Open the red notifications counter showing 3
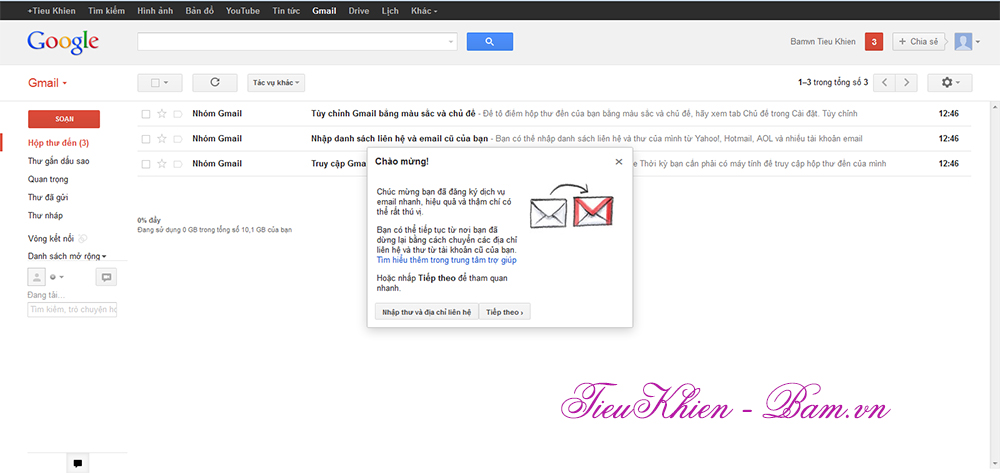Image resolution: width=1000 pixels, height=473 pixels. 874,41
